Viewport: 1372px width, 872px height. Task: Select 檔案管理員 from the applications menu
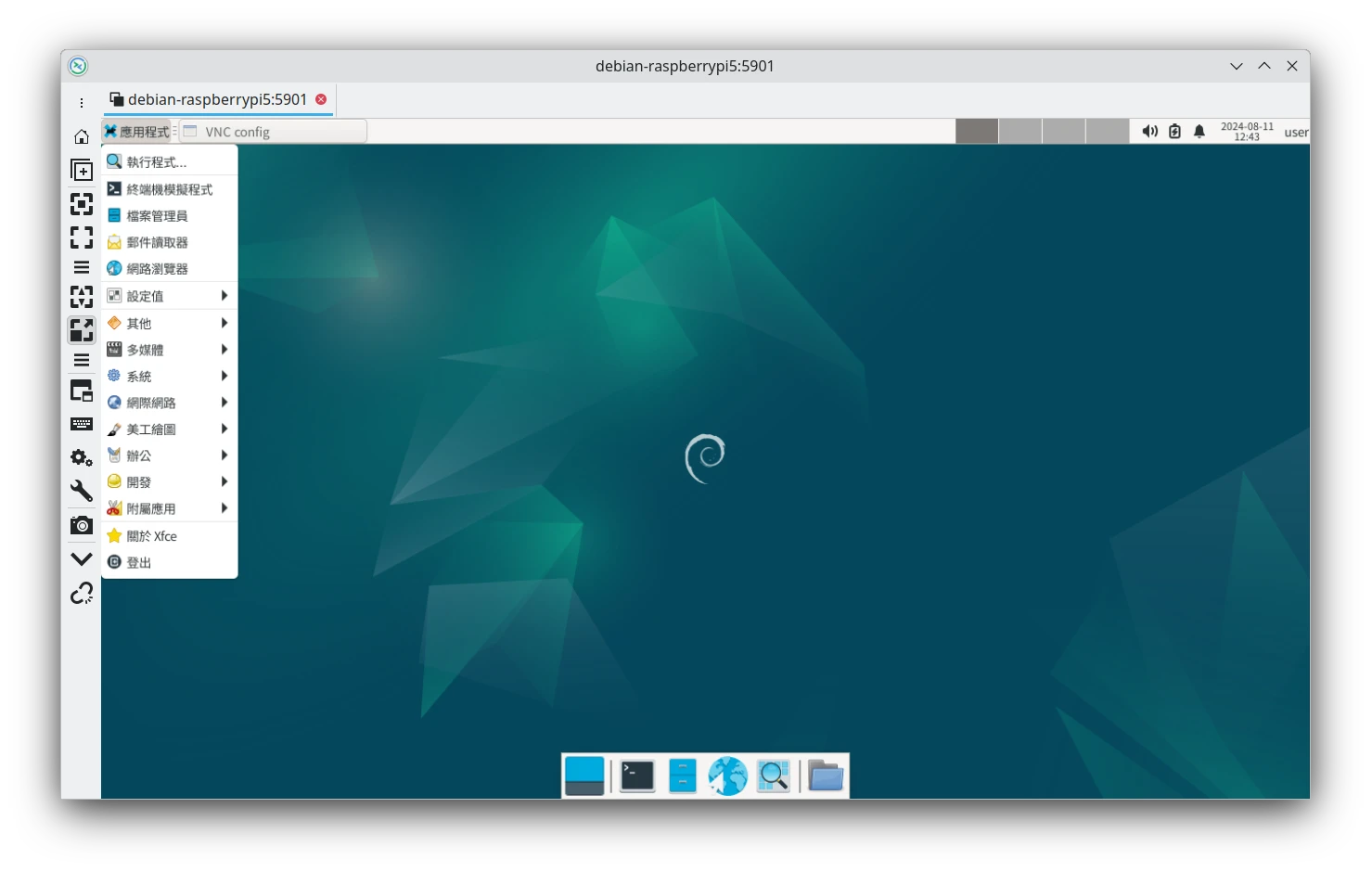(x=157, y=216)
